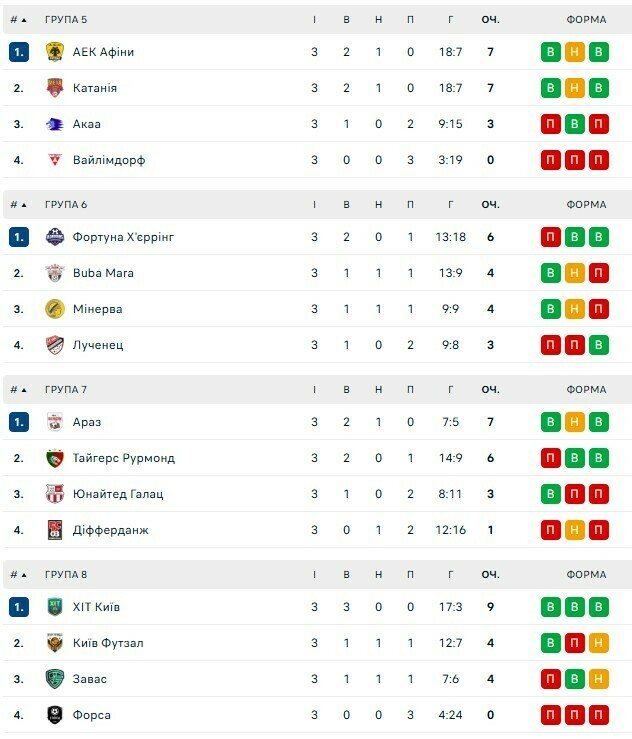Toggle the Група 6 rank sort arrow
The height and width of the screenshot is (739, 632).
(x=24, y=205)
